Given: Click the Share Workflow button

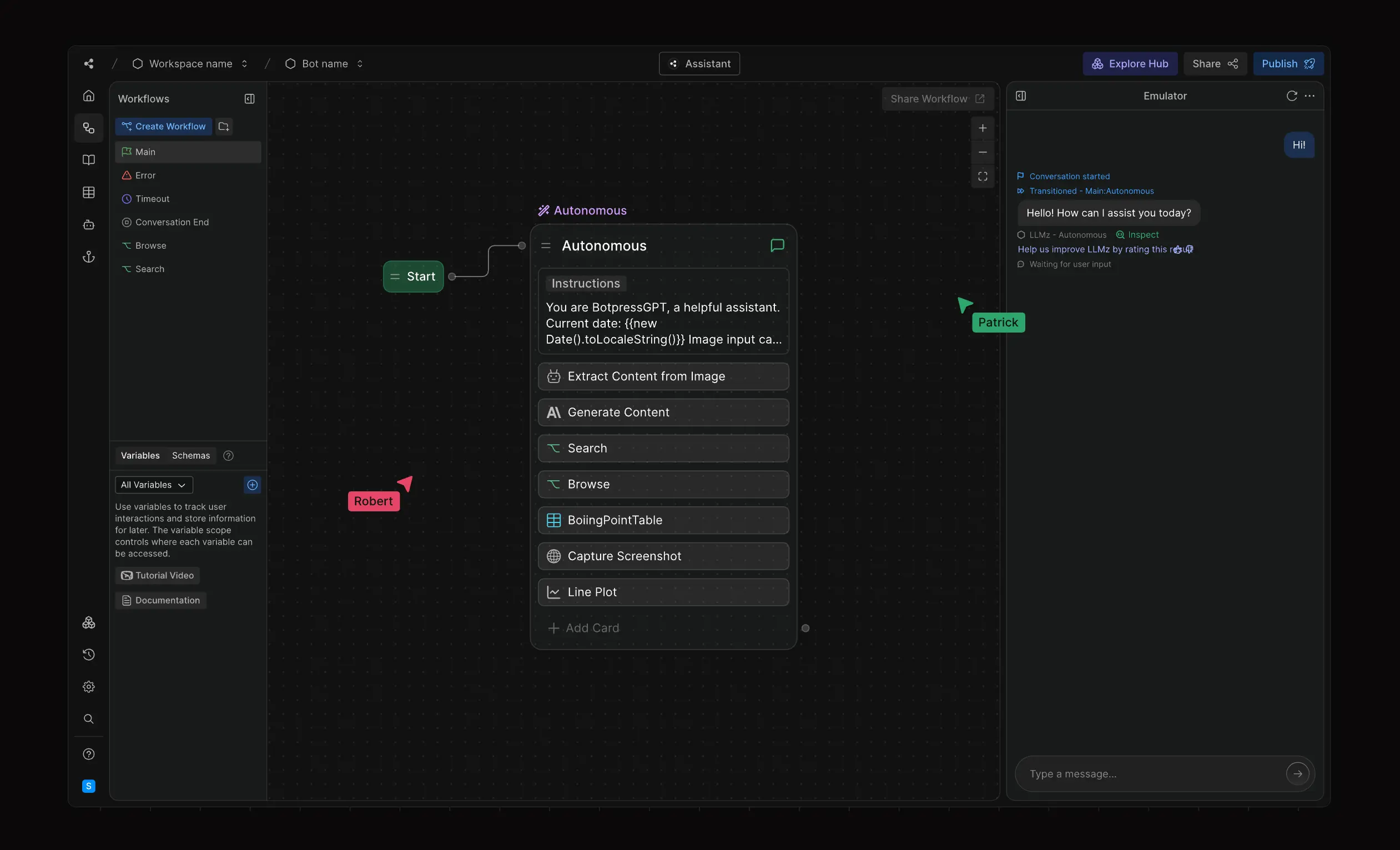Looking at the screenshot, I should (x=938, y=99).
